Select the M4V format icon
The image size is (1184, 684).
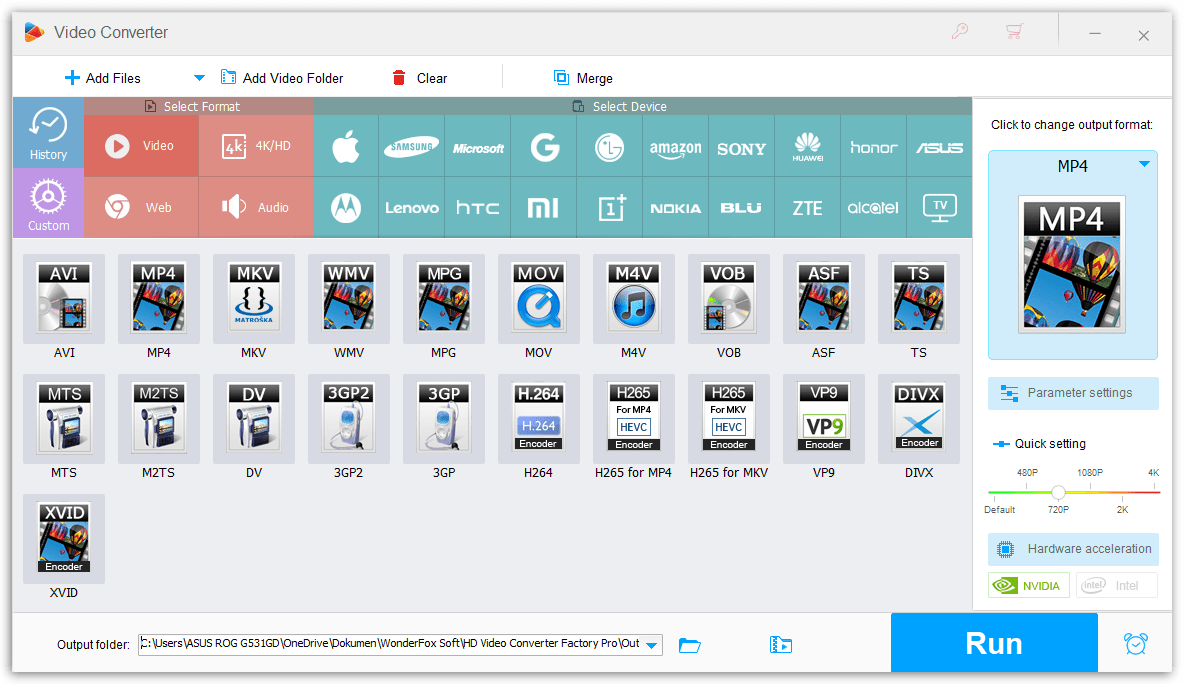click(634, 299)
